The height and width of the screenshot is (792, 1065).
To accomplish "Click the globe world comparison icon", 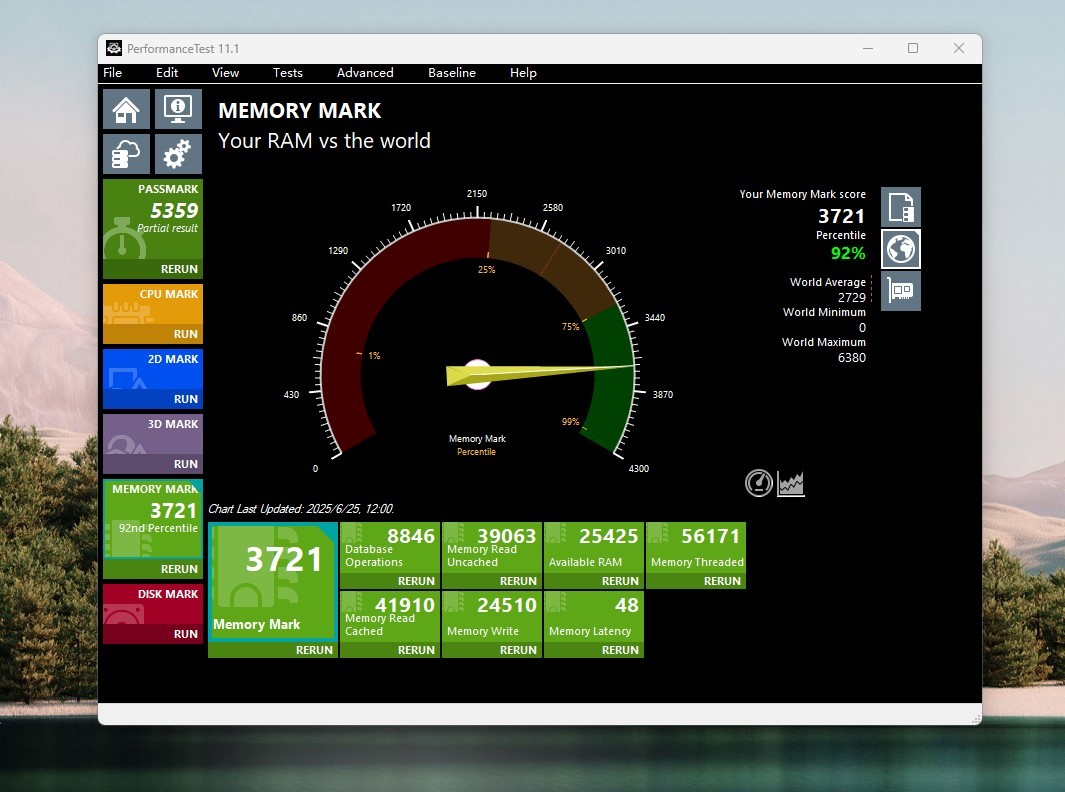I will (901, 249).
